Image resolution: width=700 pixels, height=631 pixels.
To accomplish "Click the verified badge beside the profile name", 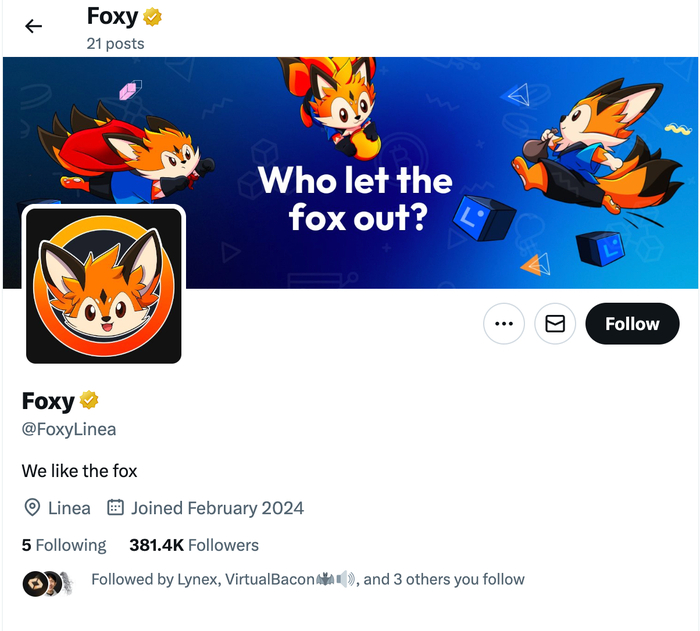I will [x=90, y=401].
